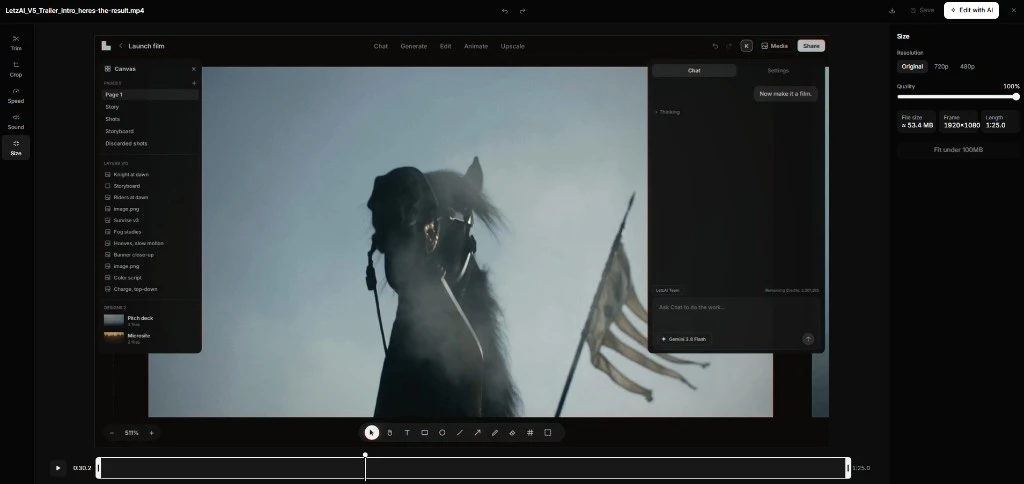
Task: Switch to the Chat tab in the right panel
Action: tap(694, 71)
